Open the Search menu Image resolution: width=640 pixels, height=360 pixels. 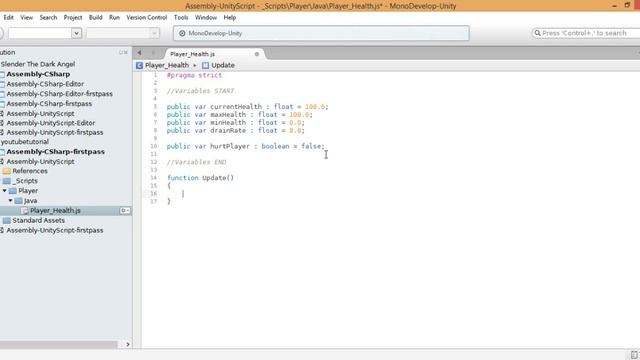pos(48,18)
